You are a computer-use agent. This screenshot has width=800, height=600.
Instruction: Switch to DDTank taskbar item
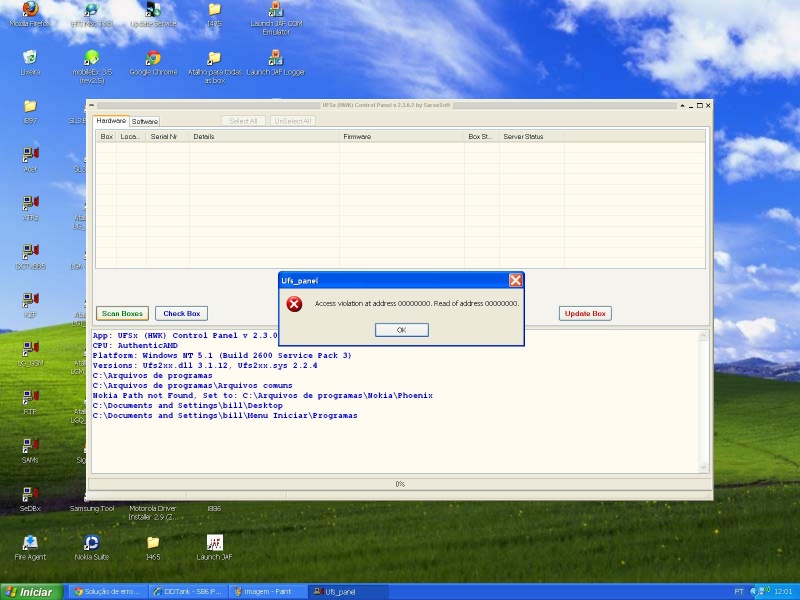tap(188, 592)
